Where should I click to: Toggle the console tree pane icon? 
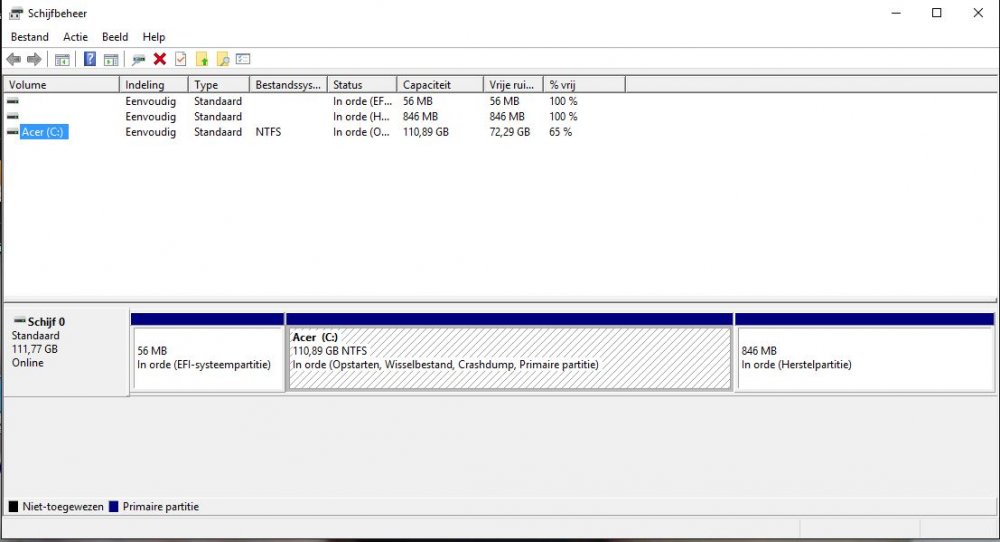pyautogui.click(x=62, y=59)
